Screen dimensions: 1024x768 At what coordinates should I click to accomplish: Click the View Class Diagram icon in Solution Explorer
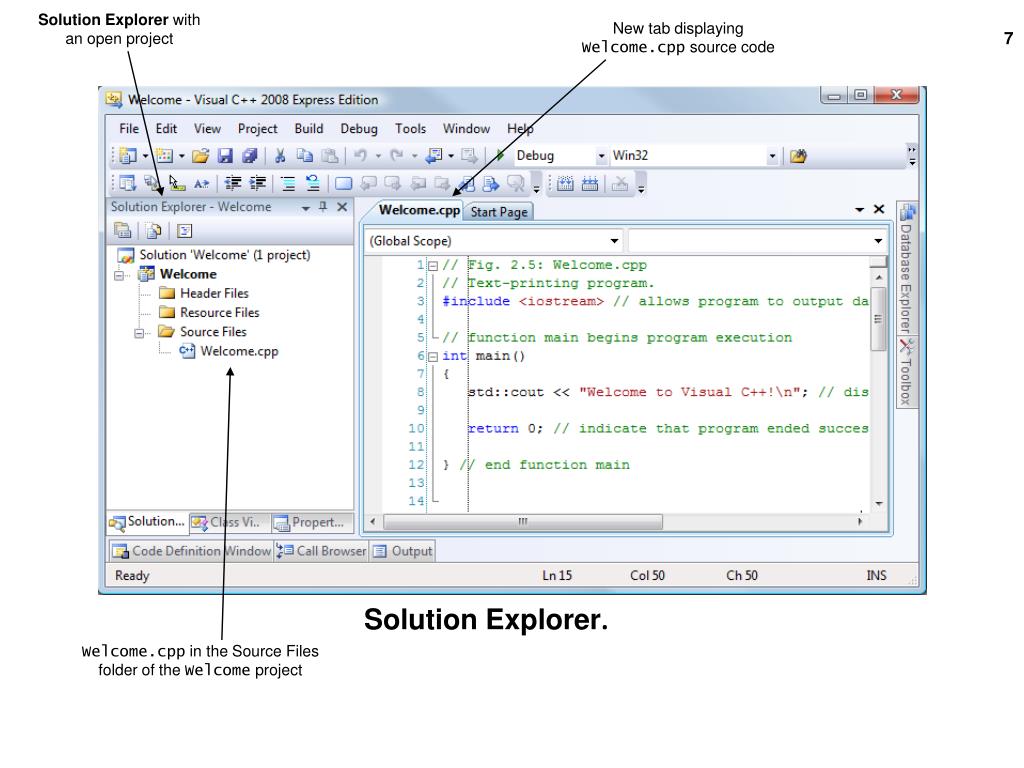(x=185, y=231)
